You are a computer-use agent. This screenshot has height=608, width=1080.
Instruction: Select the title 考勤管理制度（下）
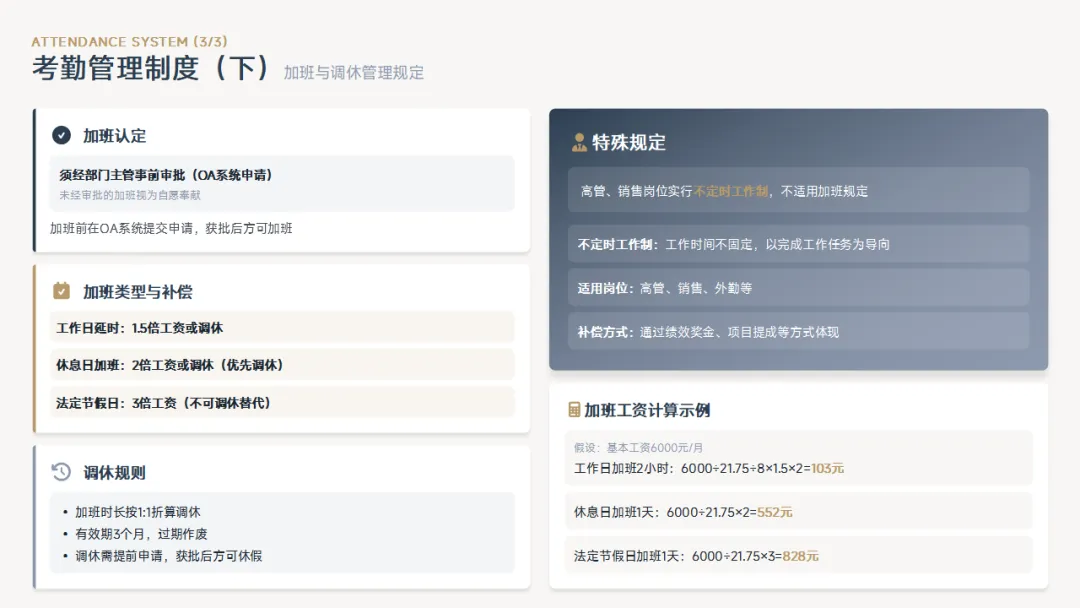click(x=150, y=68)
